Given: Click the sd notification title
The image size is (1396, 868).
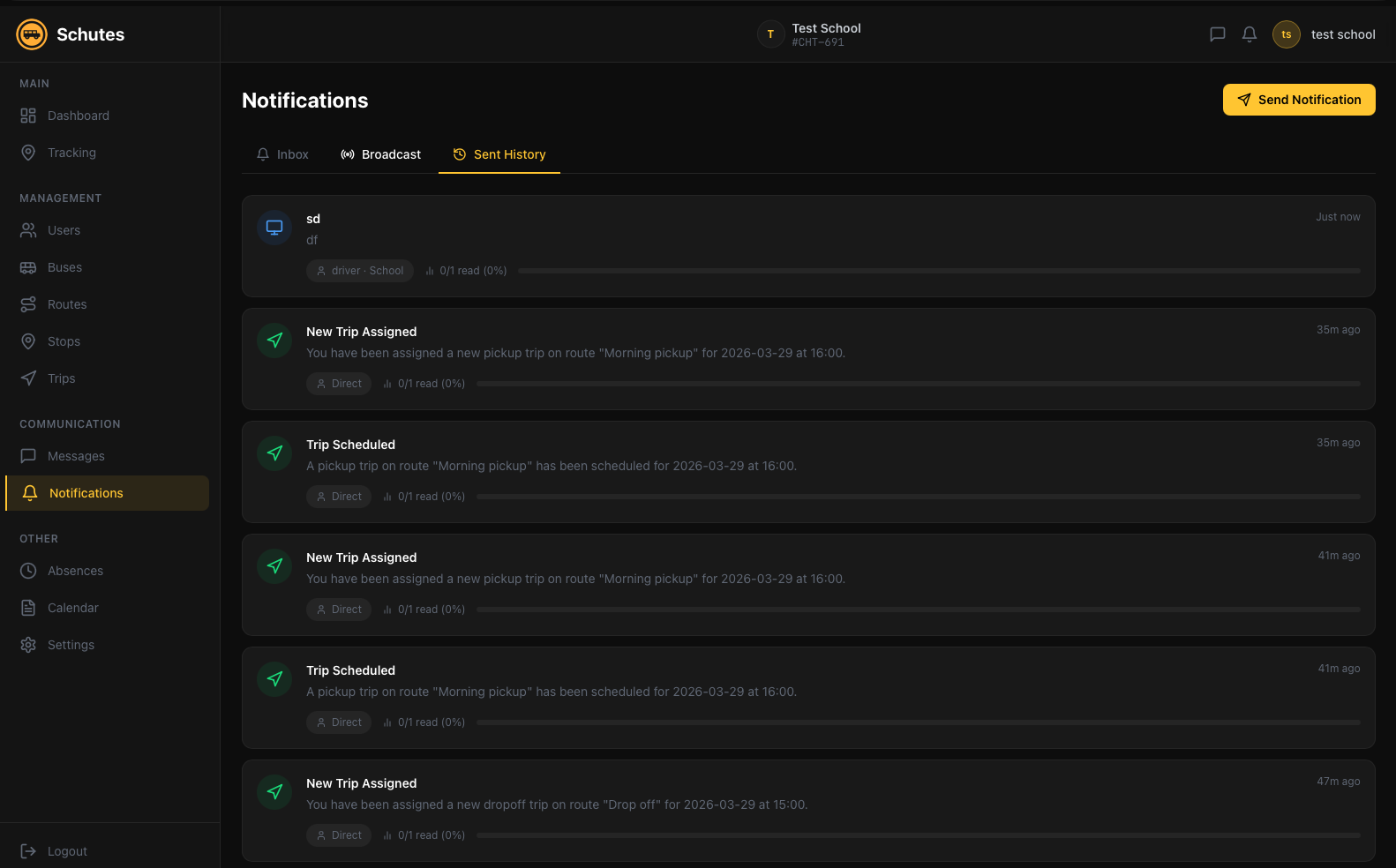Looking at the screenshot, I should pyautogui.click(x=313, y=219).
